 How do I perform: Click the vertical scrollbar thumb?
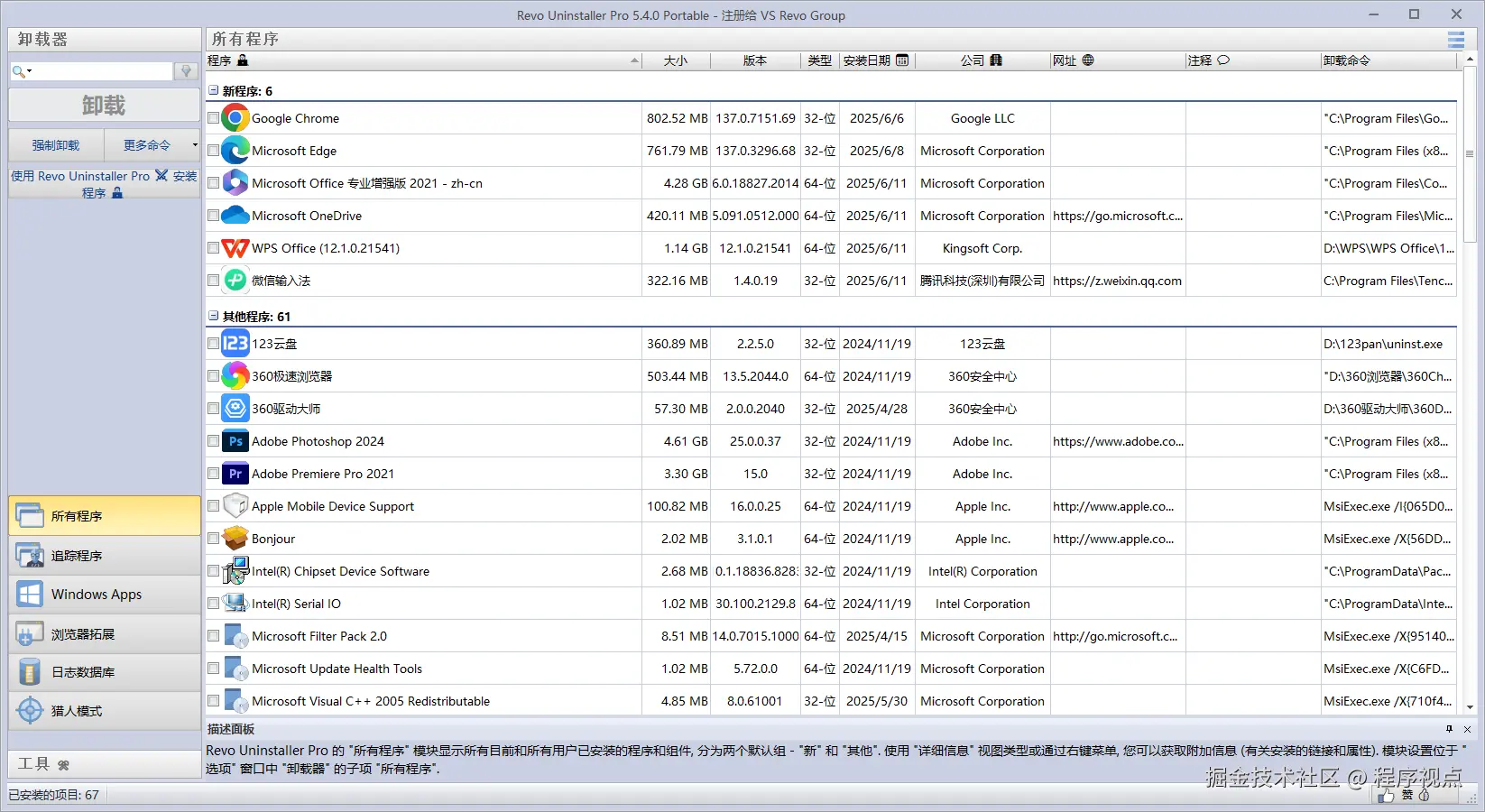click(1470, 153)
